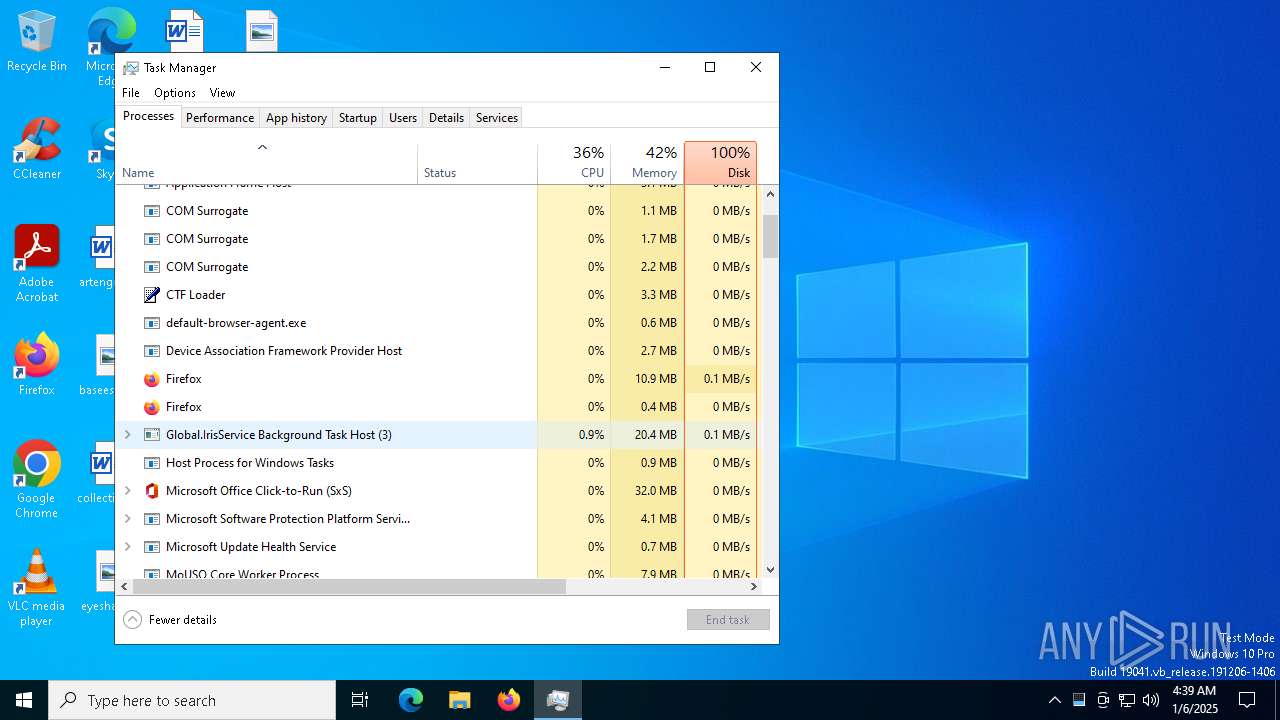Open network settings in the system tray
The image size is (1280, 720).
coord(1127,700)
